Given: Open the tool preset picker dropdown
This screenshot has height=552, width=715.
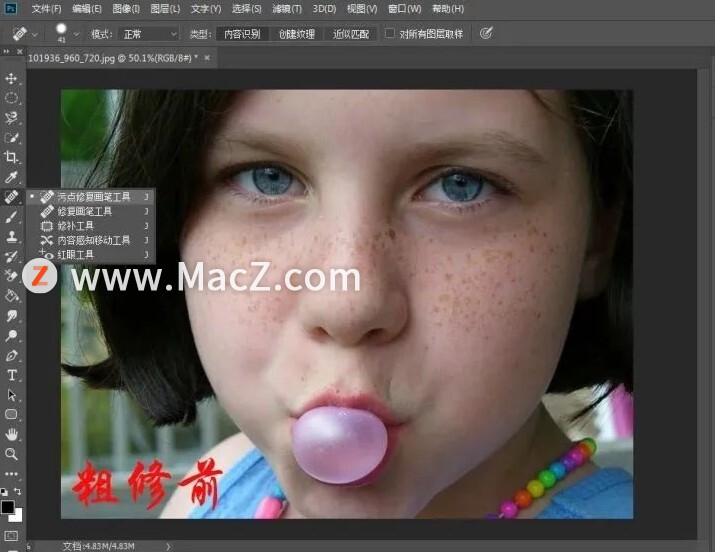Looking at the screenshot, I should [35, 34].
